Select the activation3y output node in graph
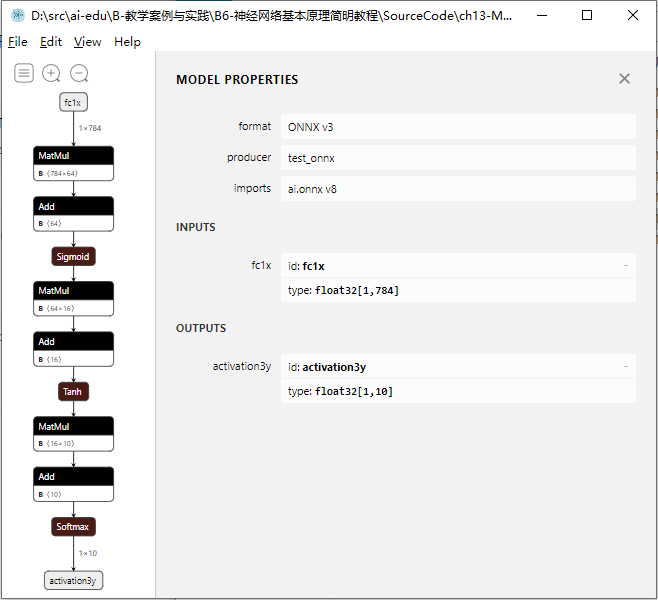The image size is (658, 600). (x=74, y=580)
